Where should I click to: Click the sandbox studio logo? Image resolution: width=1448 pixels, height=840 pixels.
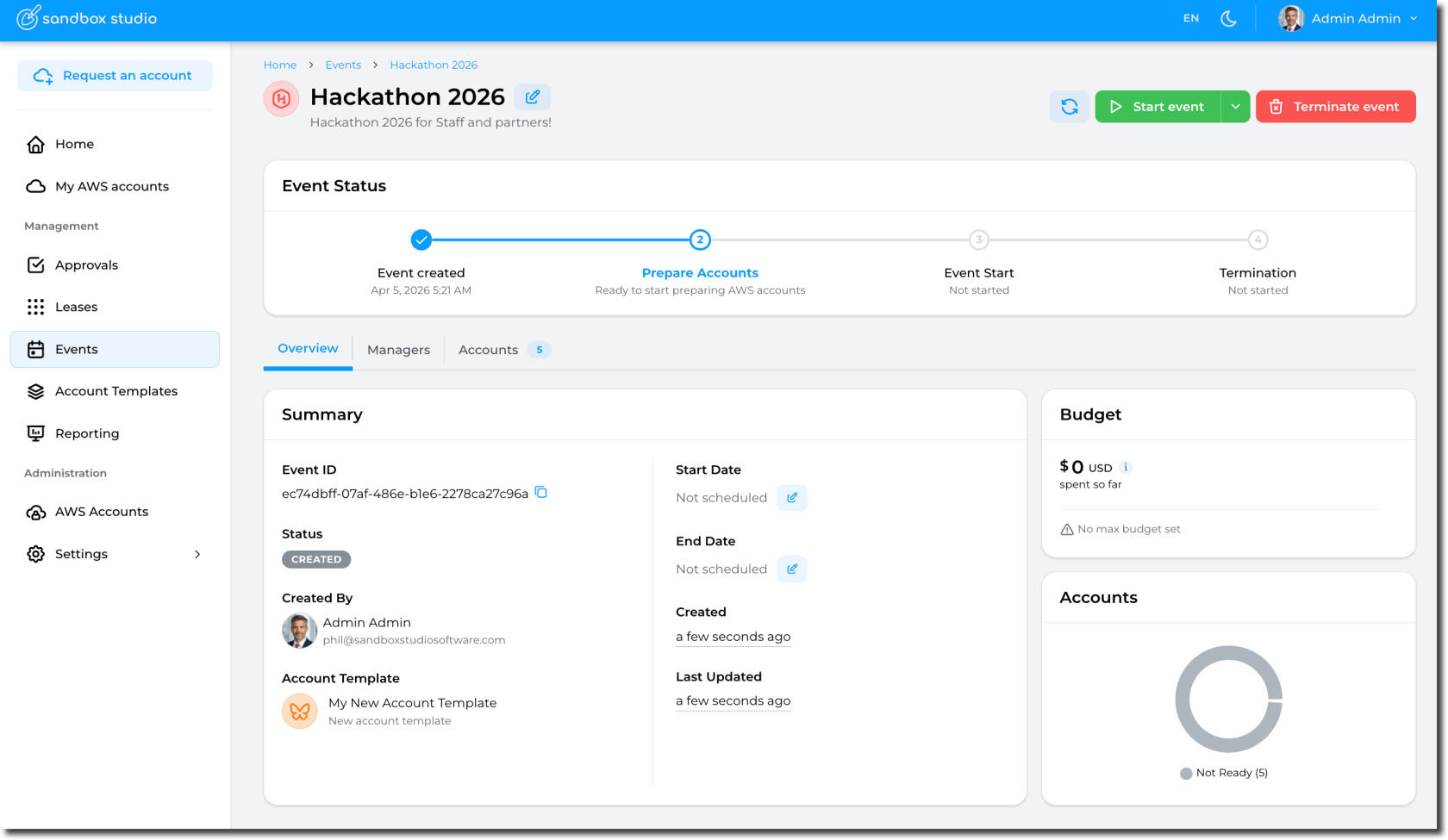click(87, 18)
